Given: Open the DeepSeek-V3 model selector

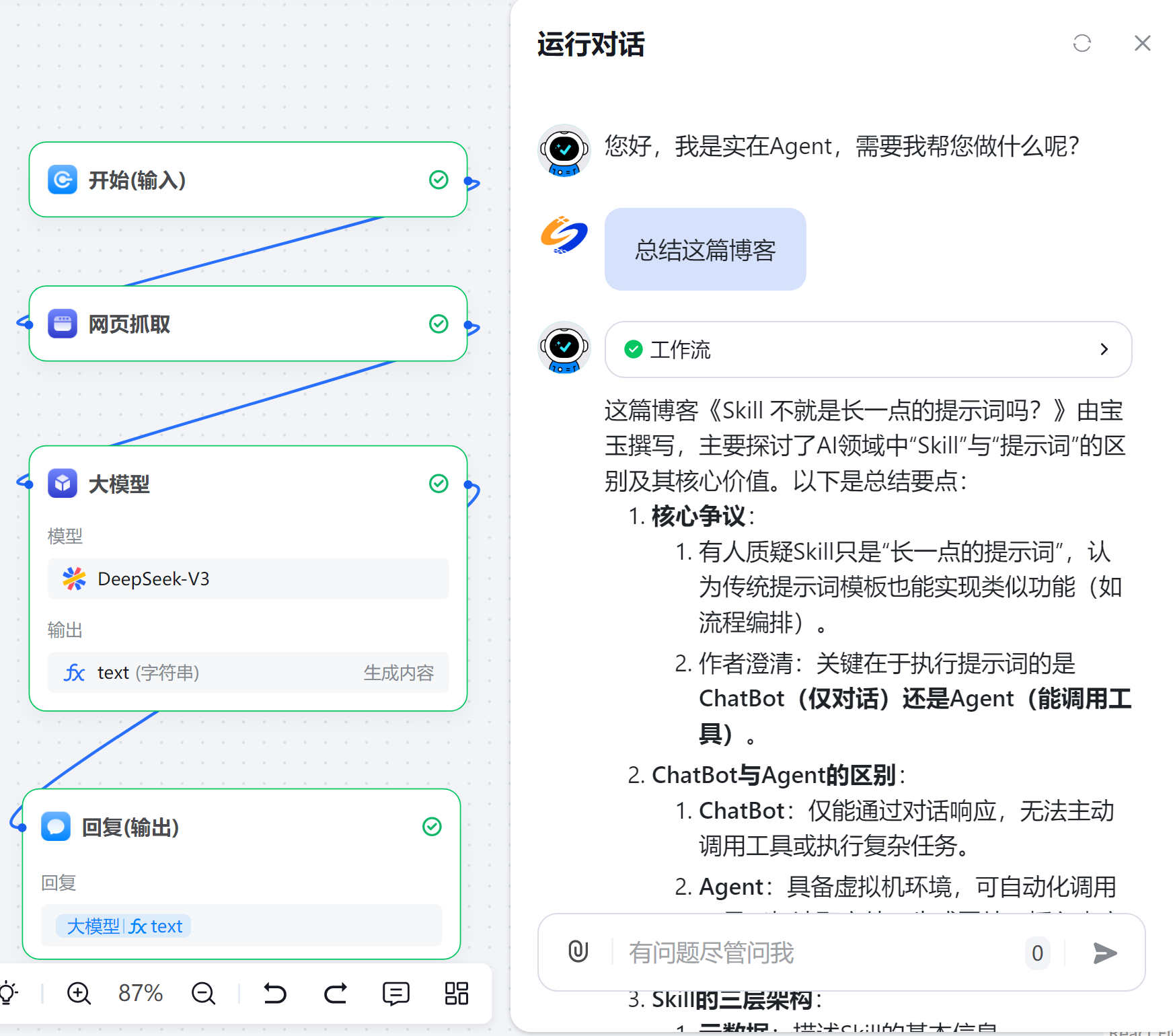Looking at the screenshot, I should click(x=248, y=579).
